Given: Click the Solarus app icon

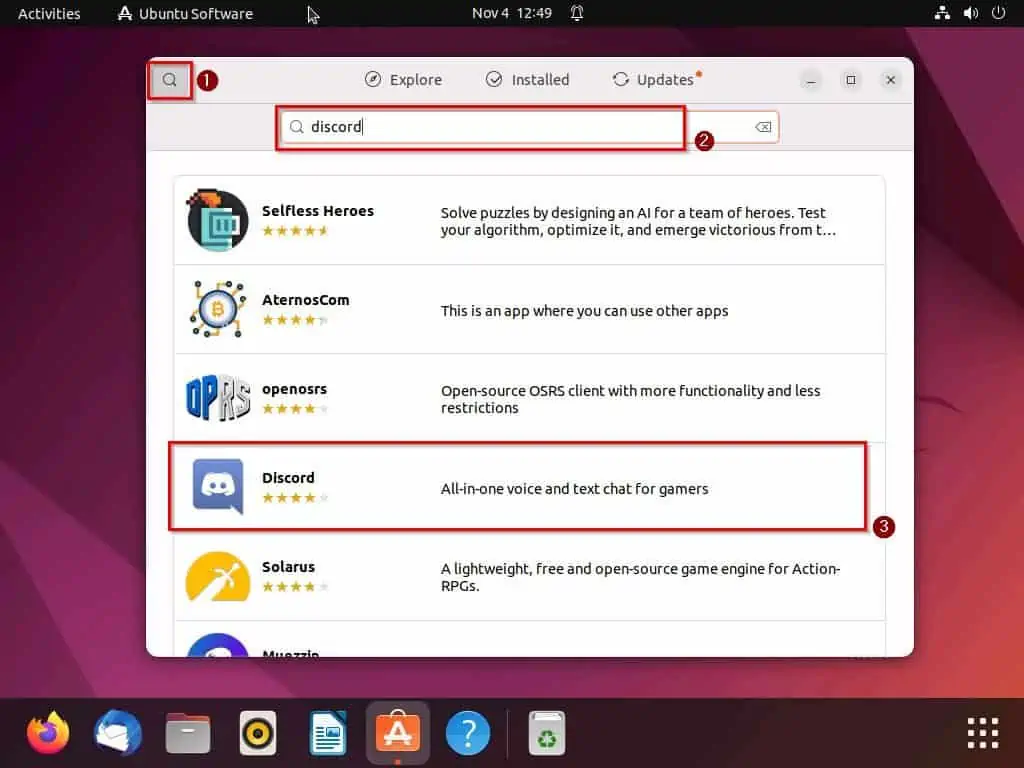Looking at the screenshot, I should (x=217, y=577).
